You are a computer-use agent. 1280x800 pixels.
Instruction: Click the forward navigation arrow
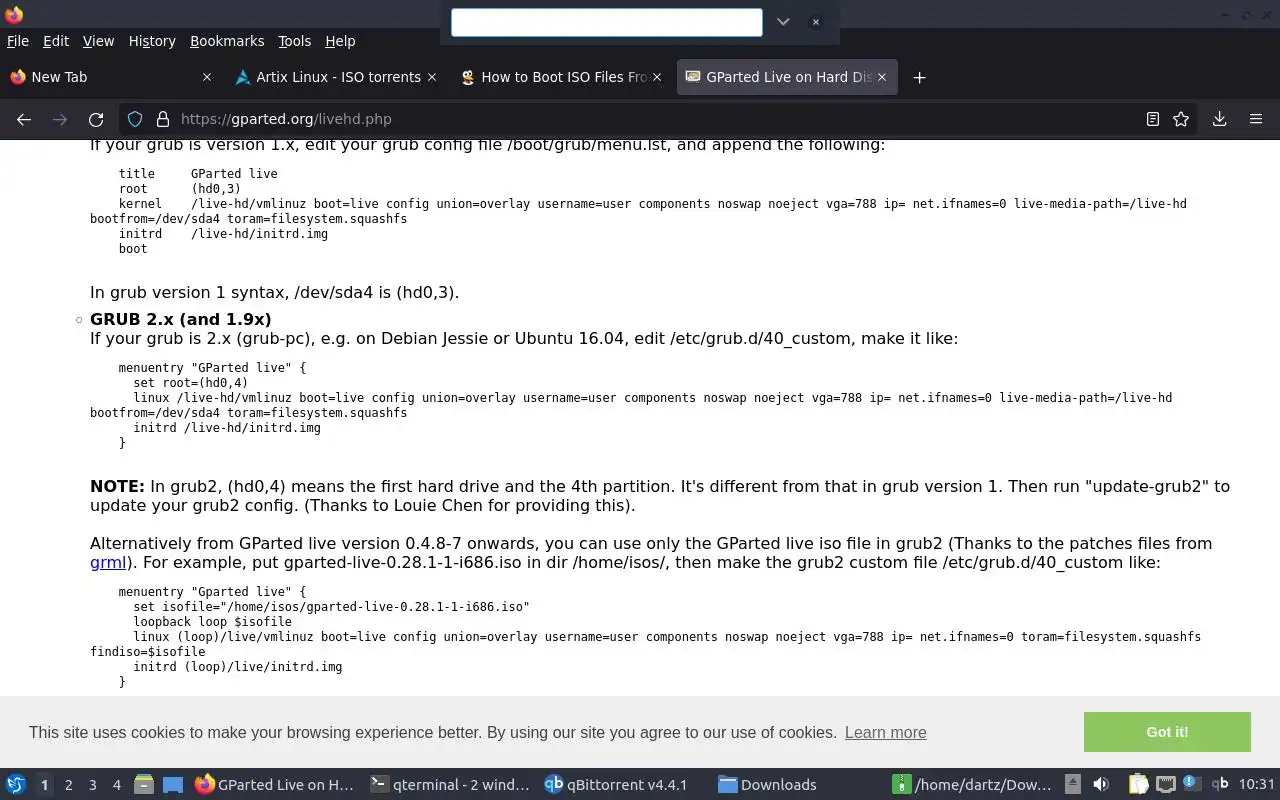tap(60, 119)
